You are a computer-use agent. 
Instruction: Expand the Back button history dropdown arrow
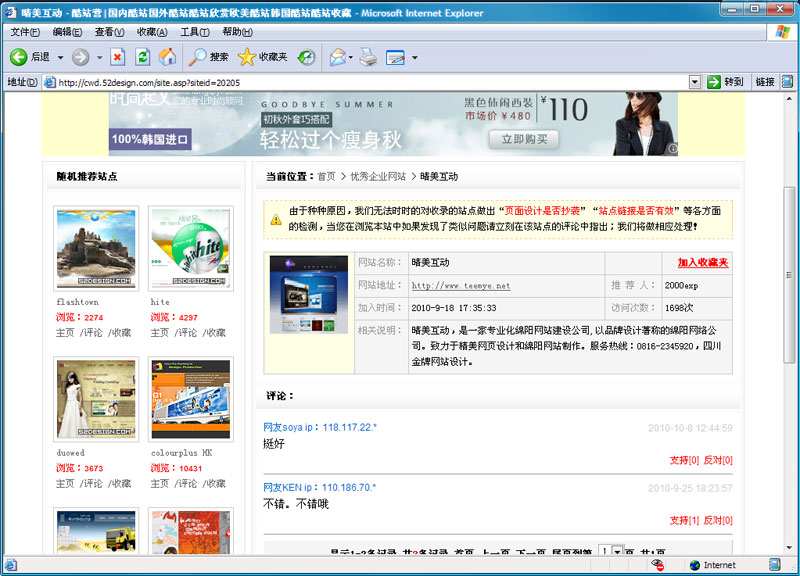tap(60, 58)
